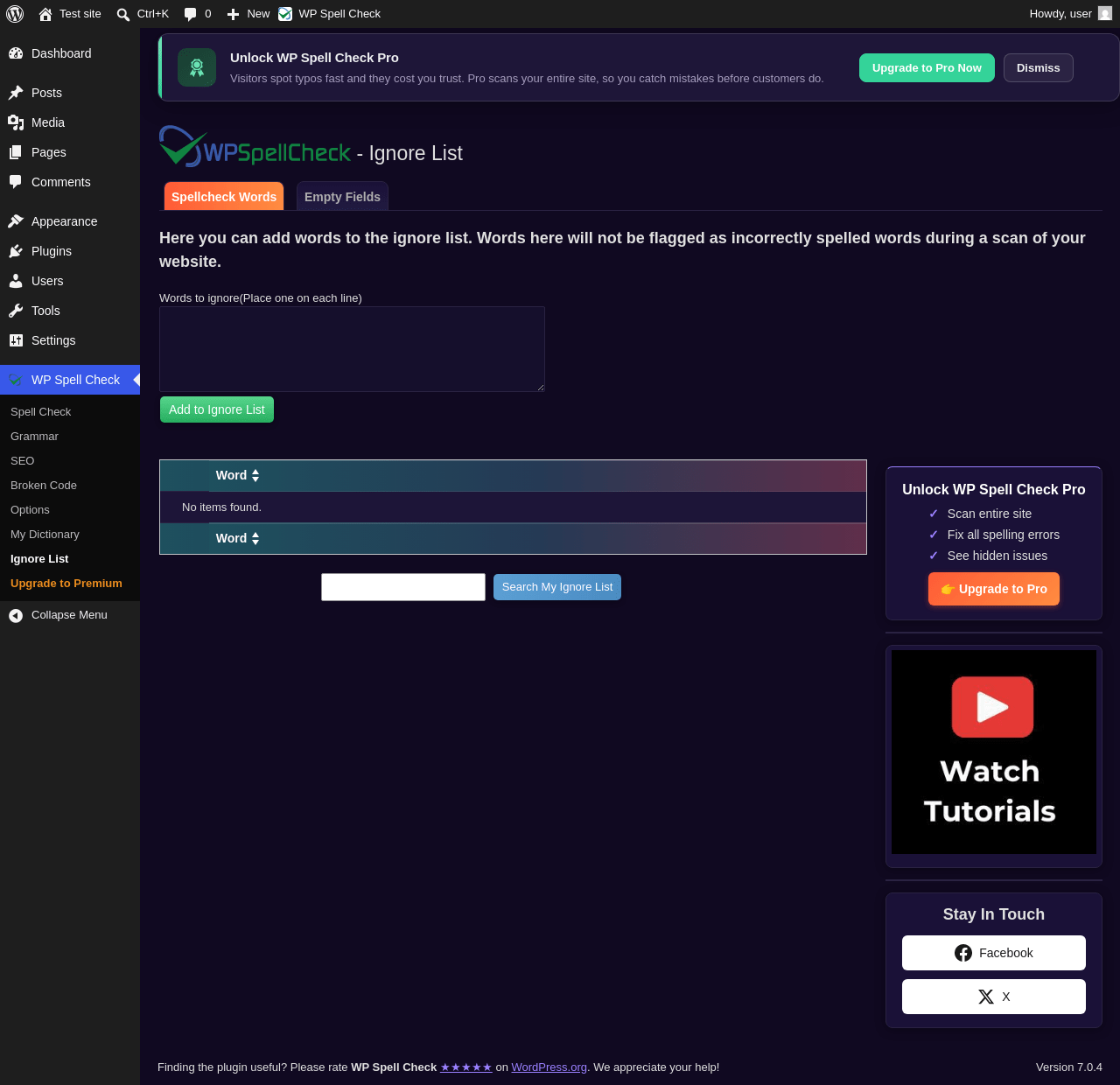Screen dimensions: 1120x1085
Task: Switch to the Empty Fields tab
Action: pyautogui.click(x=342, y=197)
